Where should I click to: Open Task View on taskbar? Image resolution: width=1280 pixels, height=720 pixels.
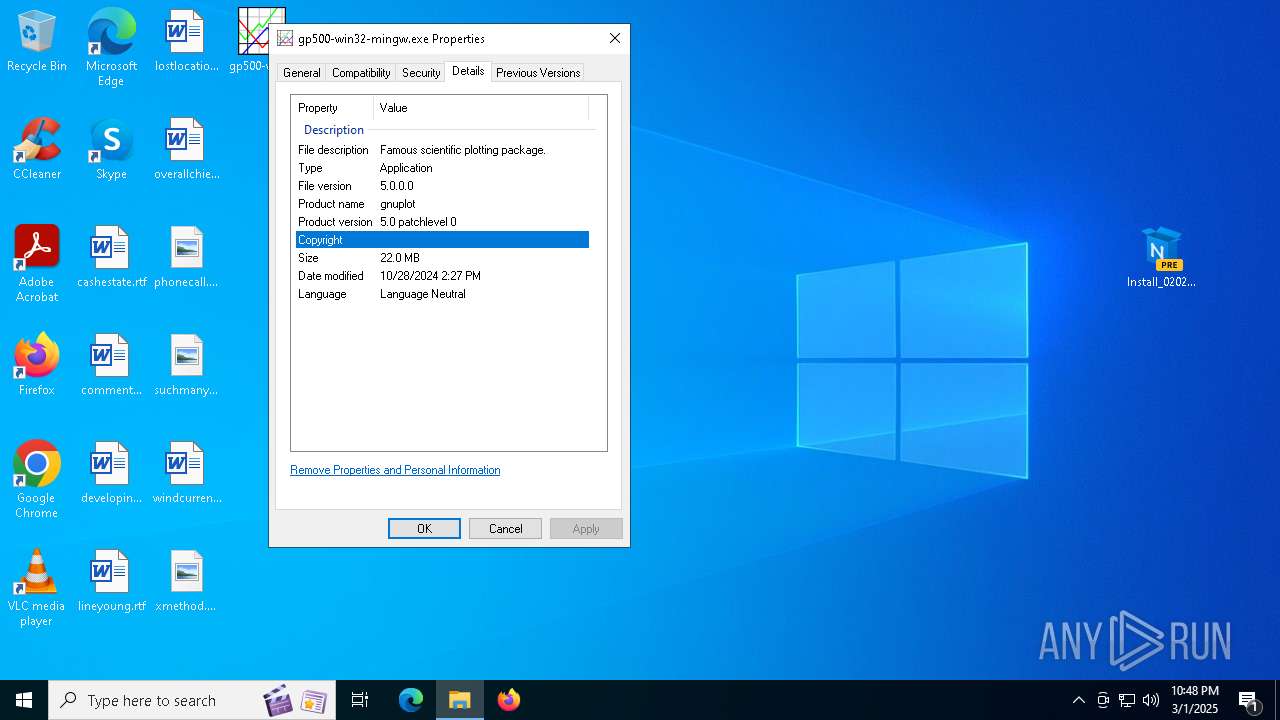tap(360, 700)
